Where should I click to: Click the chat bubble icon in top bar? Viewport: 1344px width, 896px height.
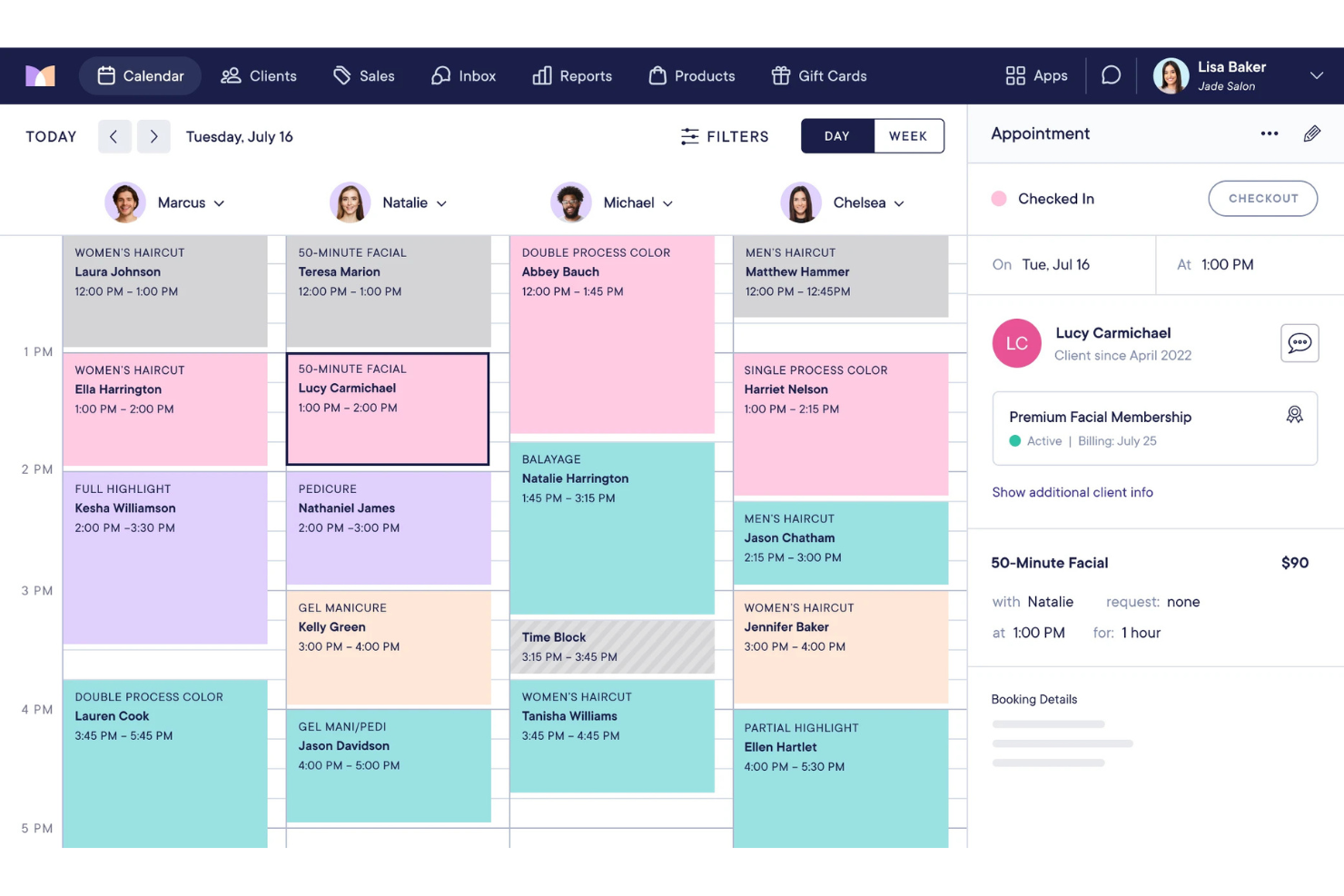coord(1111,75)
